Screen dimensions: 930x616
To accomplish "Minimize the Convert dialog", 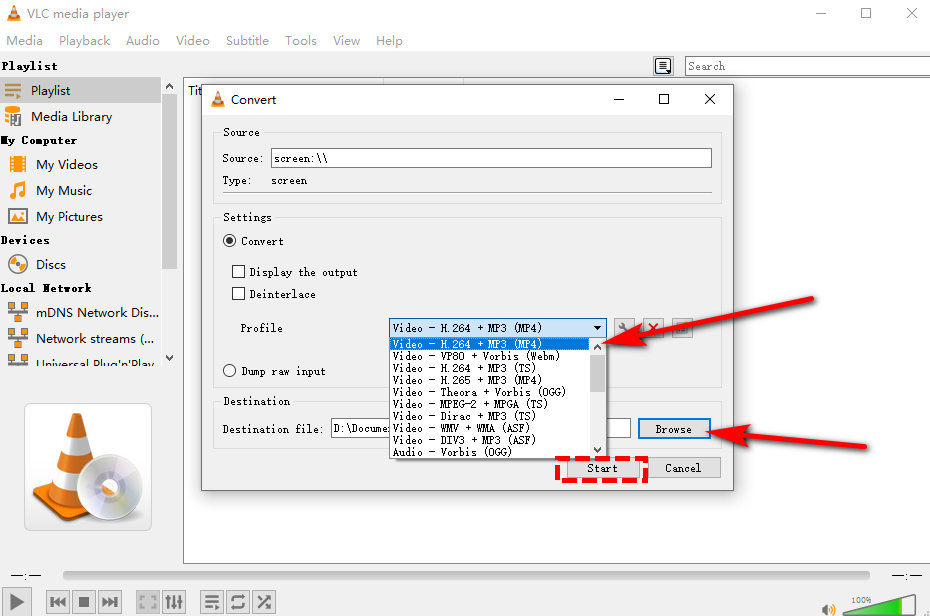I will point(619,99).
